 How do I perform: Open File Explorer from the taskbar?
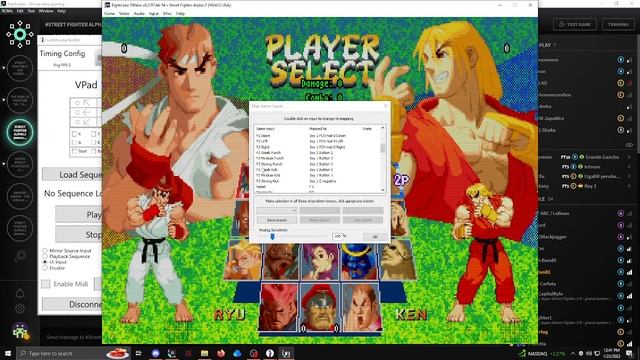click(204, 353)
